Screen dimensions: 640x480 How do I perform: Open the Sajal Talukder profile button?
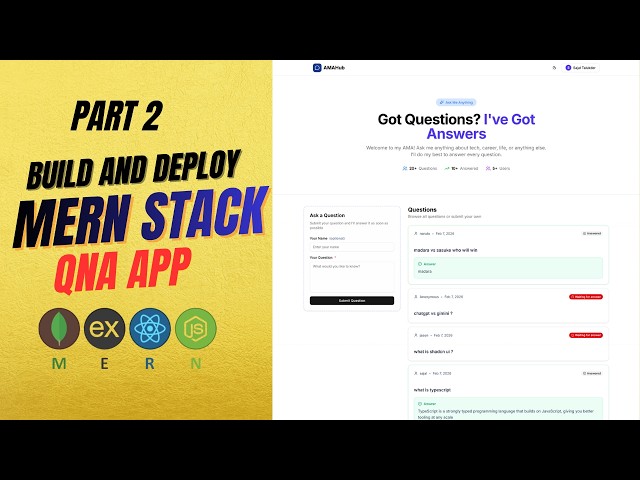(580, 68)
